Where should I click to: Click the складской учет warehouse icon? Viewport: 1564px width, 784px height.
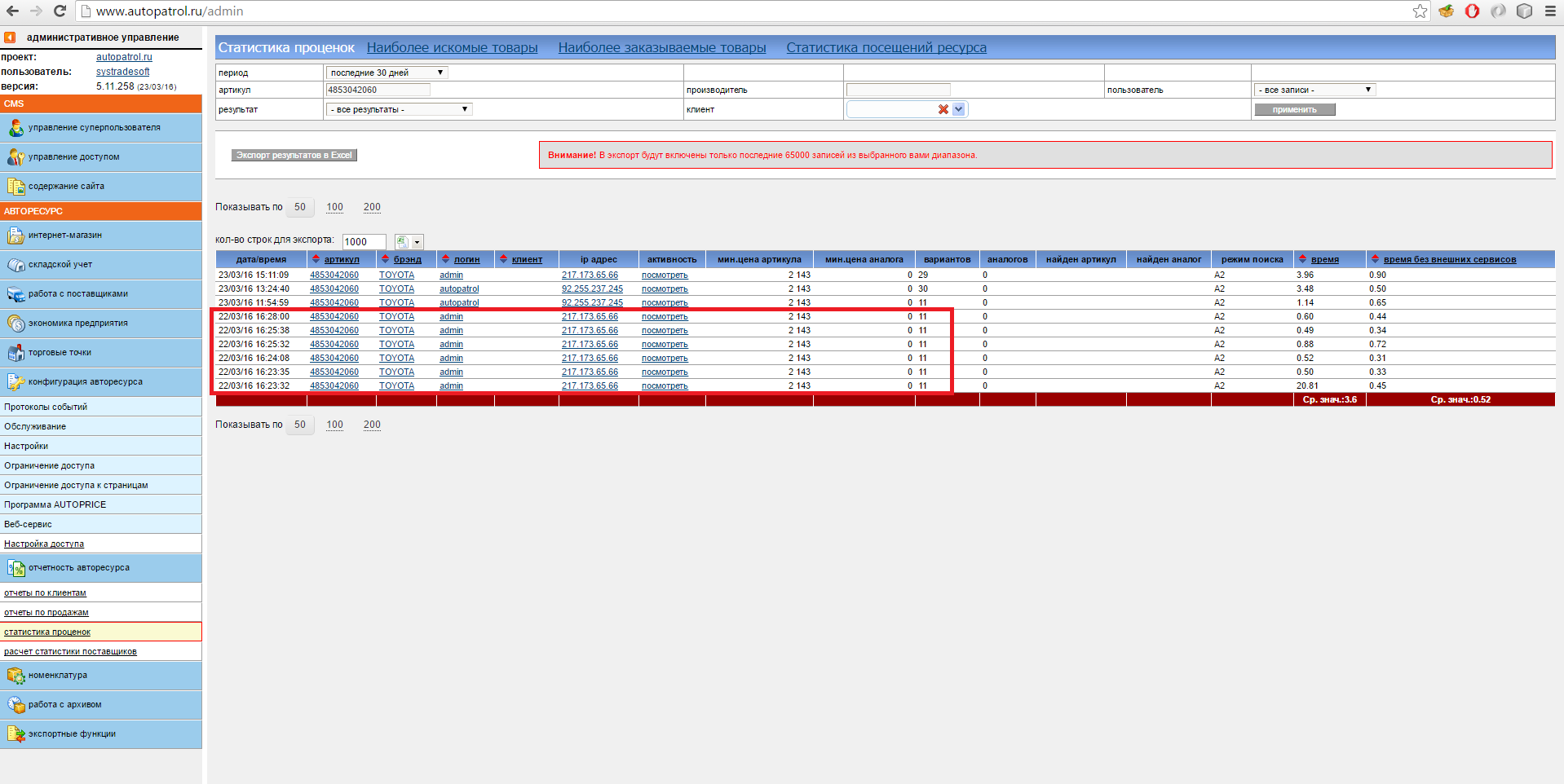pos(15,265)
